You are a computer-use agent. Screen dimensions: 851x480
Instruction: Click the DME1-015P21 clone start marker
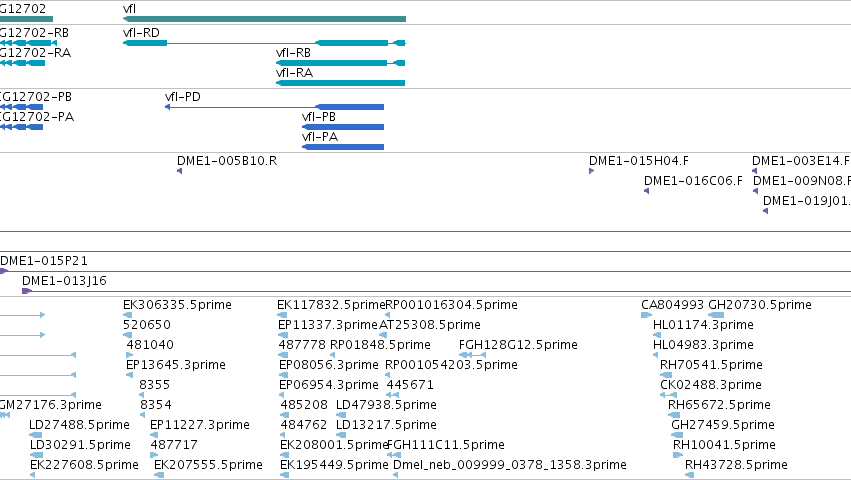pos(4,271)
